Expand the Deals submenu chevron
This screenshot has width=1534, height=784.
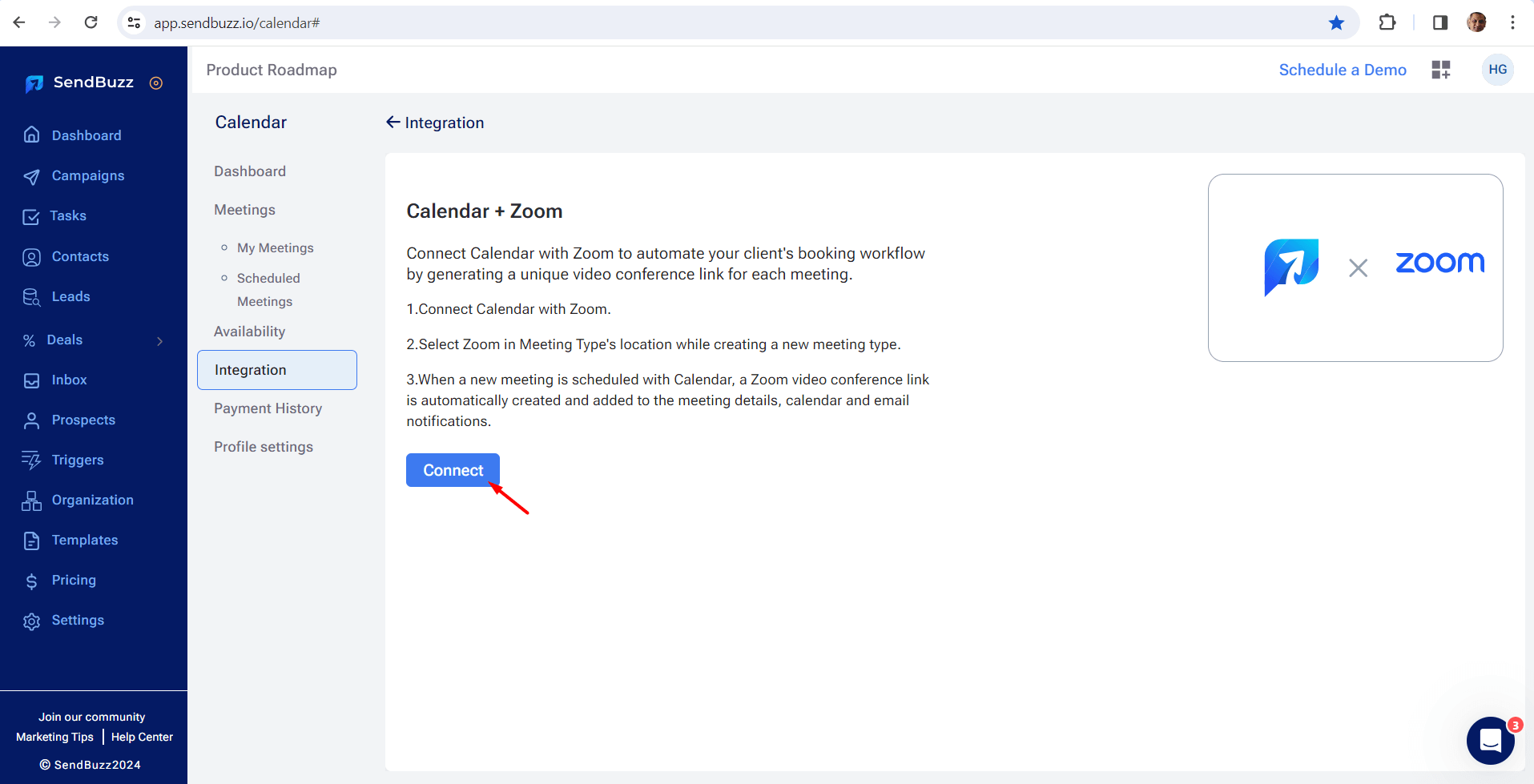(160, 341)
